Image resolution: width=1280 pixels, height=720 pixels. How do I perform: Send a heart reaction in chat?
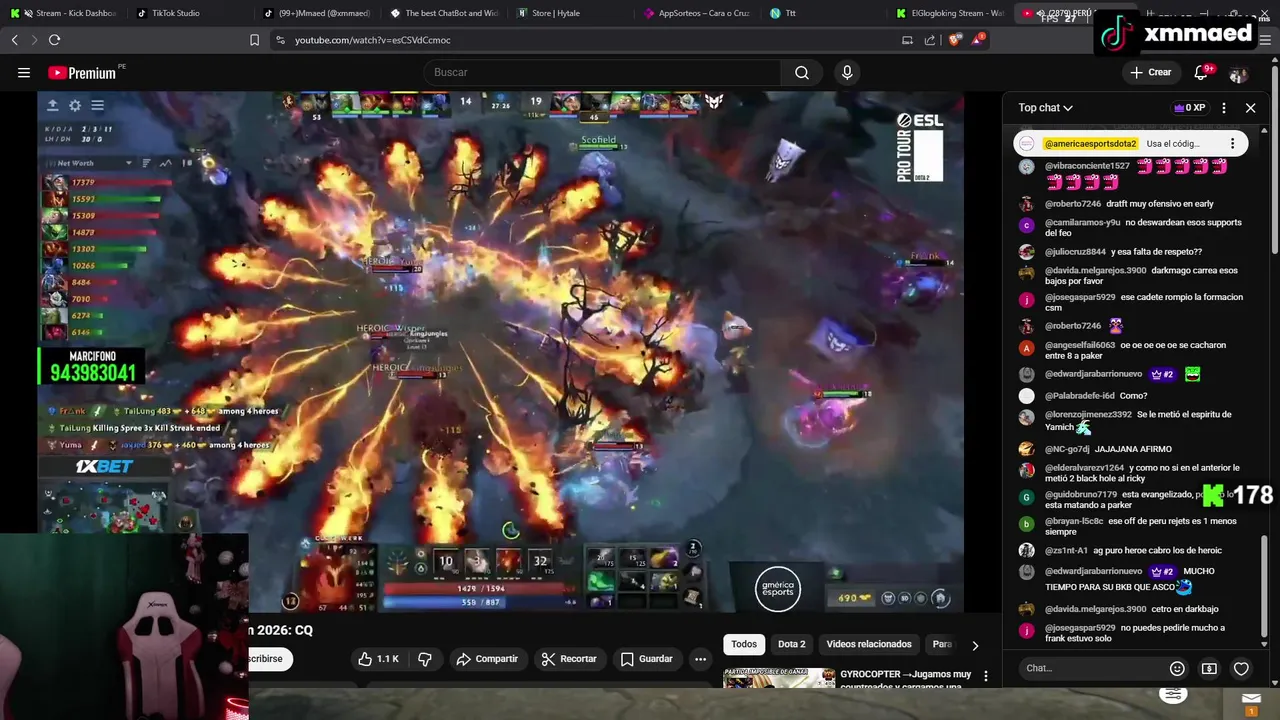(x=1241, y=668)
